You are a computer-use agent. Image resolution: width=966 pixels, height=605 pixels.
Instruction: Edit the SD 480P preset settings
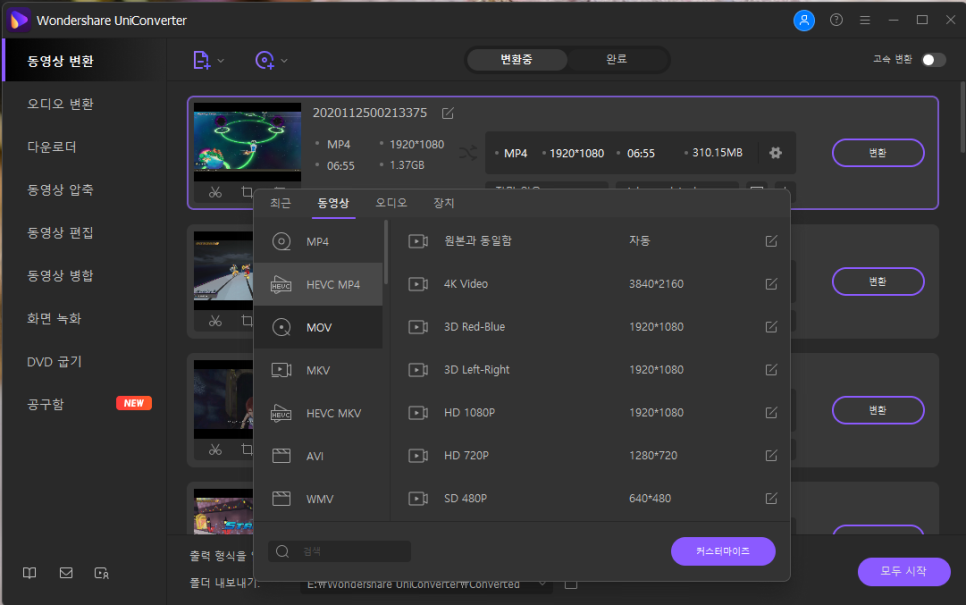(771, 498)
